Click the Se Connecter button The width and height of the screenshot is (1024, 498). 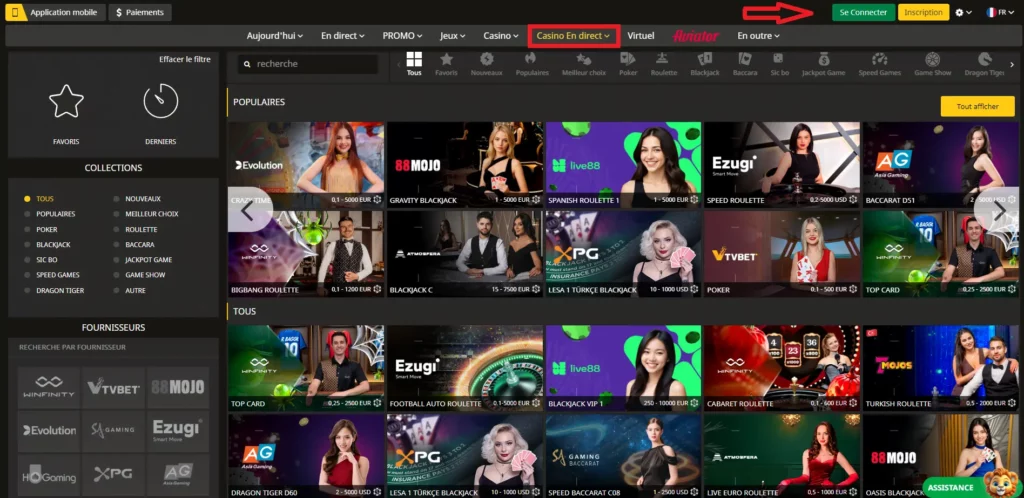pyautogui.click(x=863, y=13)
